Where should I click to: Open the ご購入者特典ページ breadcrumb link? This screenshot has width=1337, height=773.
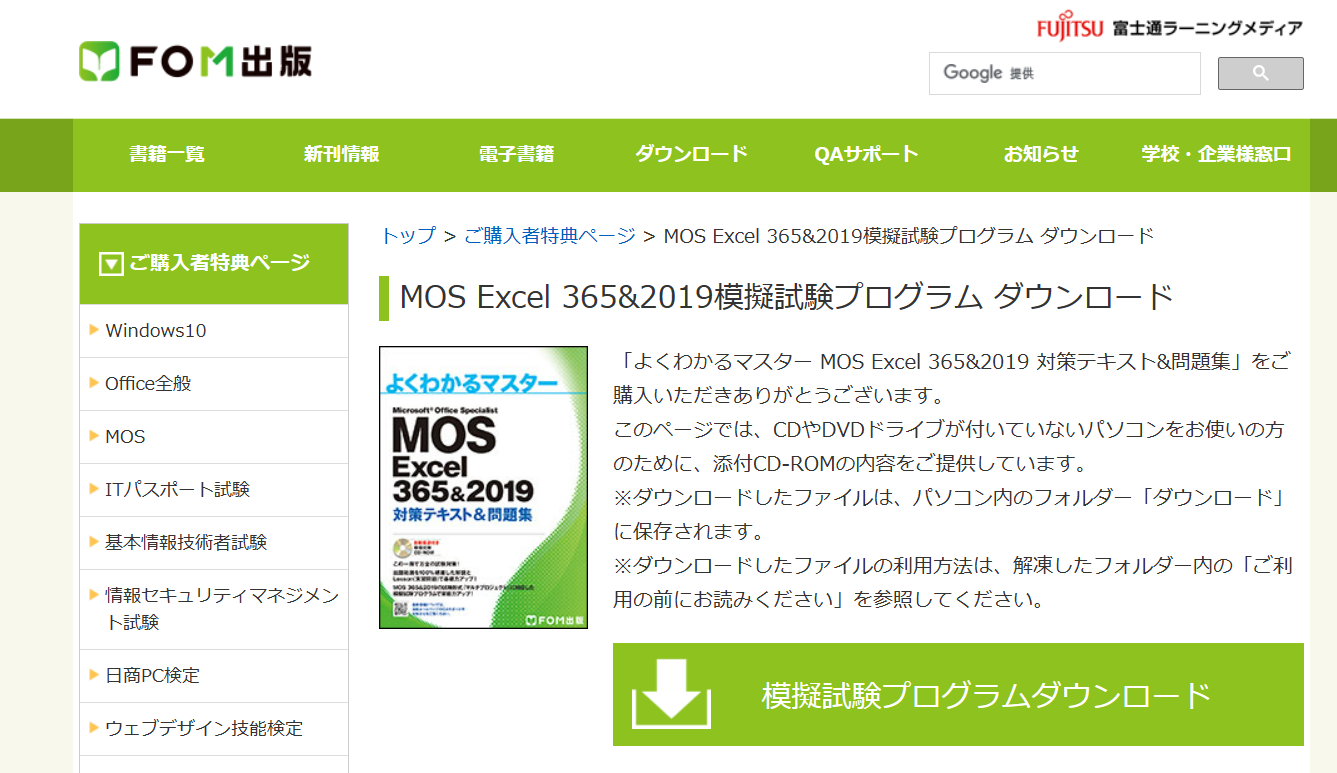tap(546, 237)
